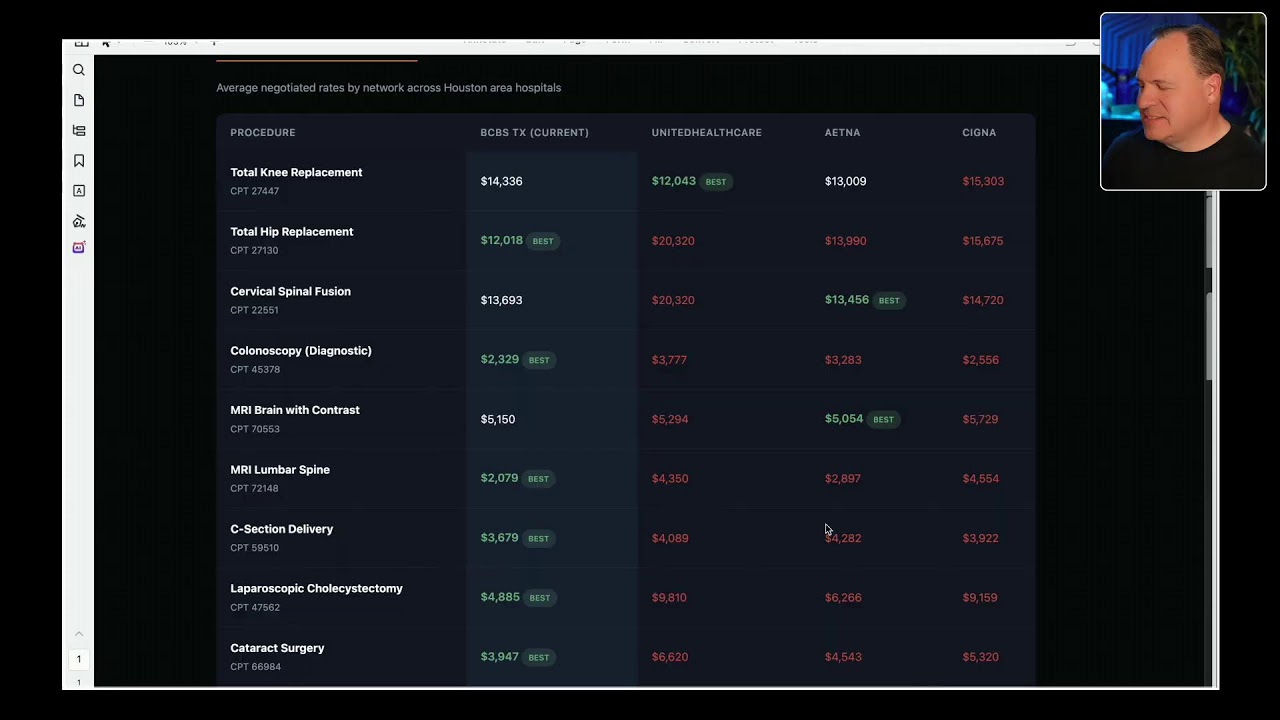Click the $4,543 Aetna cataract surgery rate
1280x720 pixels.
pyautogui.click(x=843, y=657)
